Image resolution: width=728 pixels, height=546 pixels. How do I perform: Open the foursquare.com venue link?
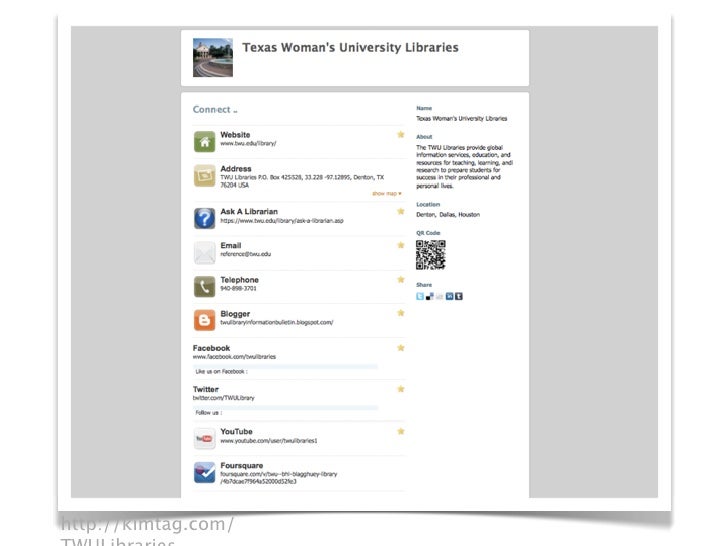[x=279, y=478]
